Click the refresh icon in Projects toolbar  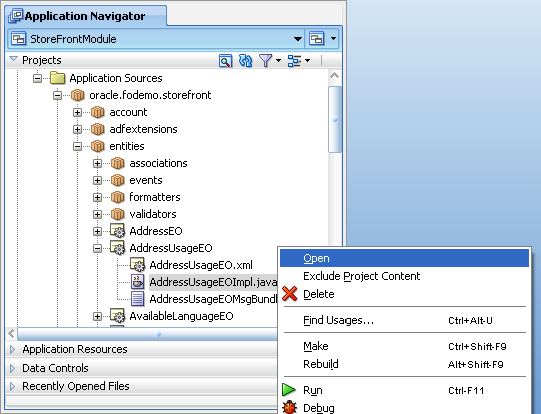click(245, 60)
